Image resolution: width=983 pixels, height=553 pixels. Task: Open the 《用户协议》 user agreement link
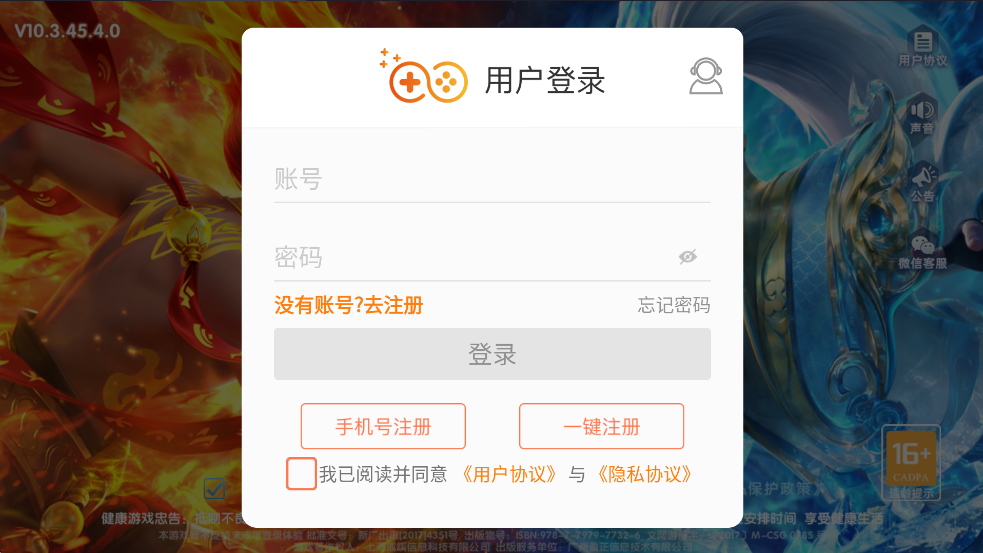(x=509, y=474)
